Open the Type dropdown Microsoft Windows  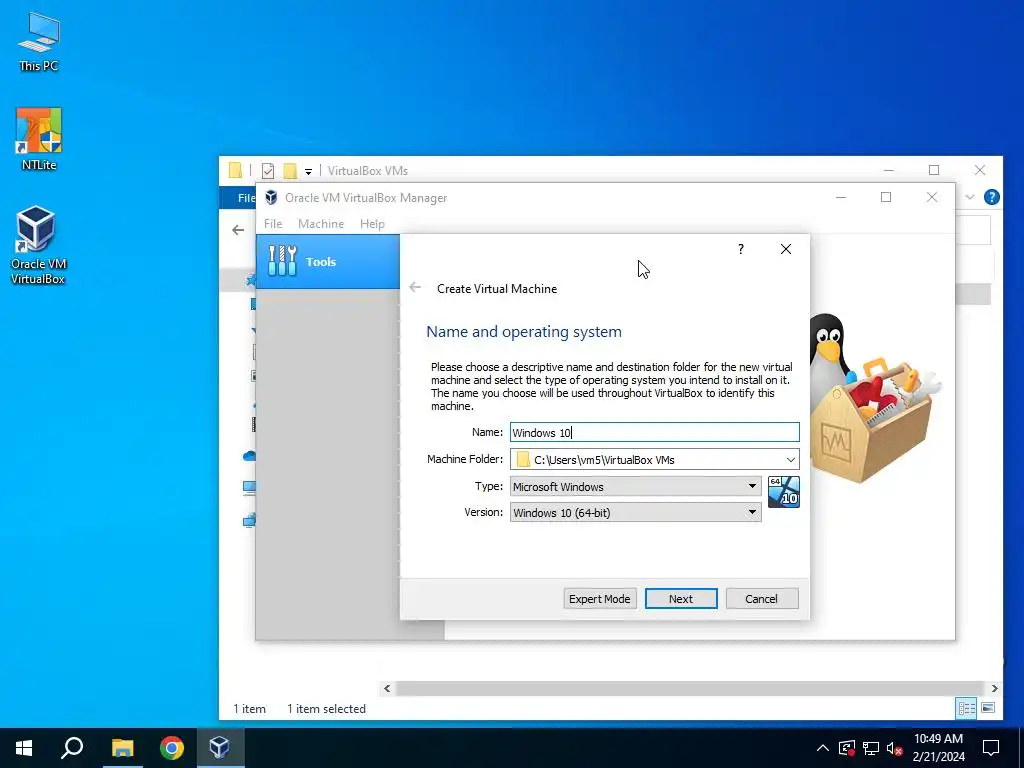tap(635, 487)
